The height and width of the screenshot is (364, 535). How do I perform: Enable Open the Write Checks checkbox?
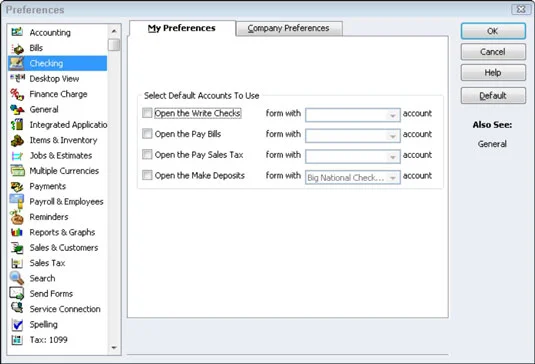(x=147, y=113)
